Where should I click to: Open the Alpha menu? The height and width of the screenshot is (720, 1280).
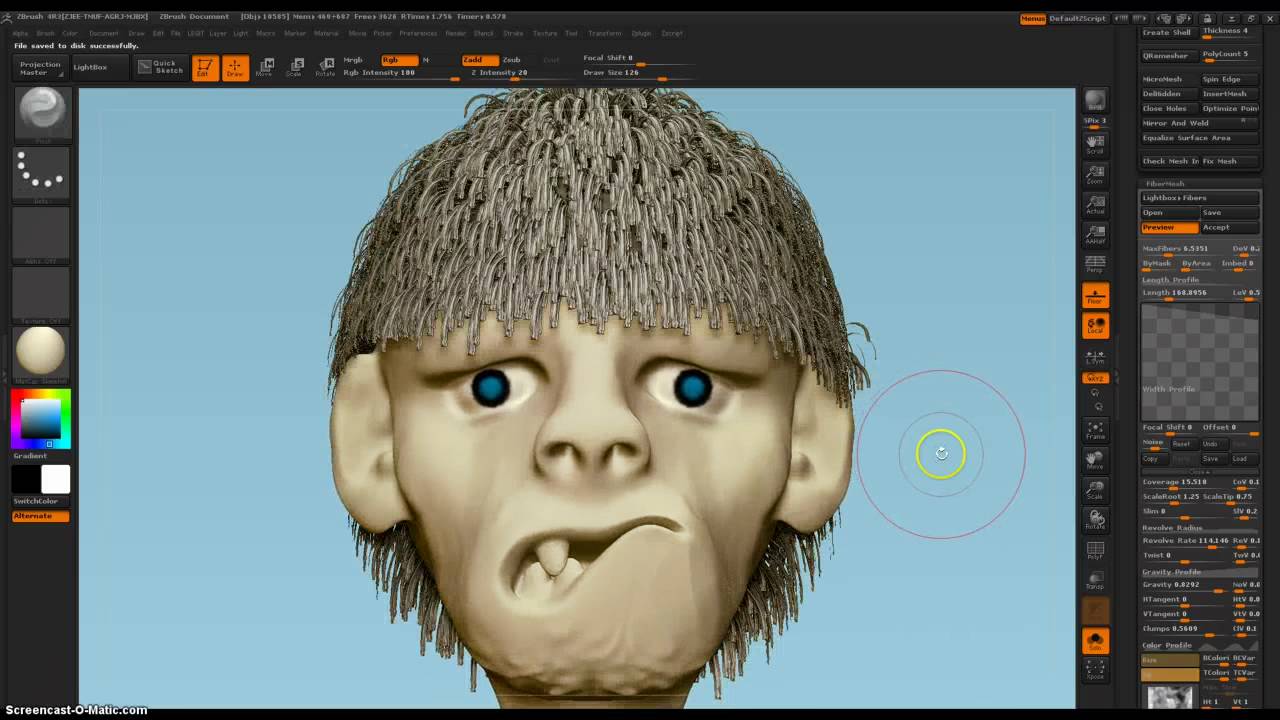coord(21,33)
